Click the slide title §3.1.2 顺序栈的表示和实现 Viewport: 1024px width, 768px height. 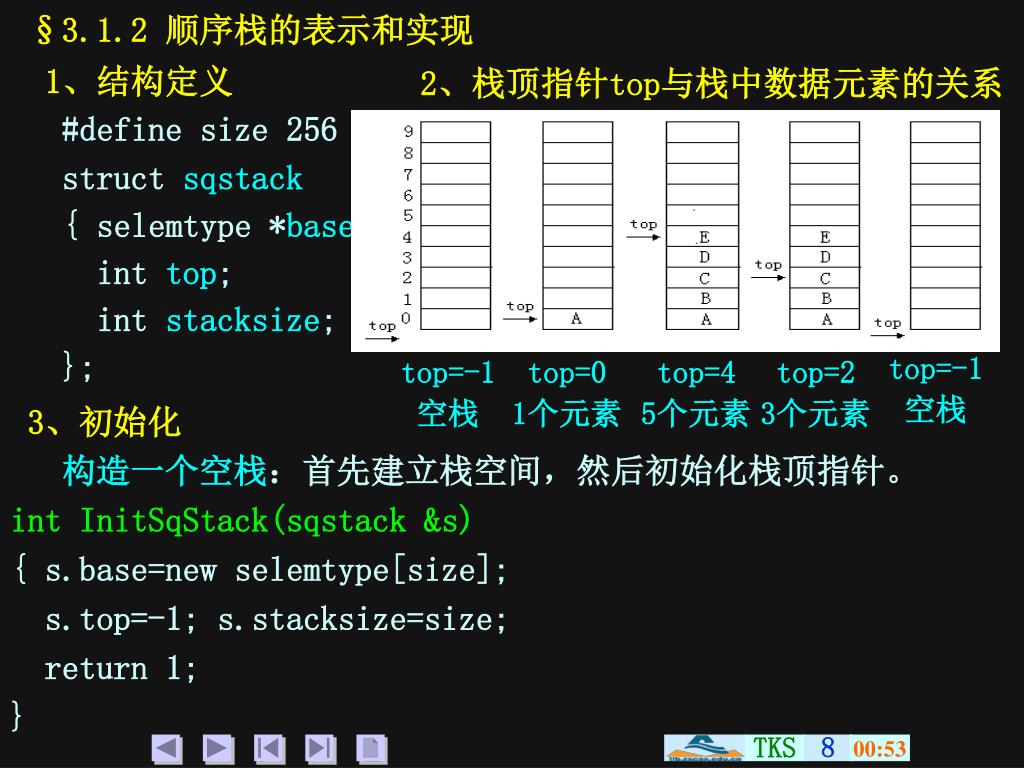pyautogui.click(x=254, y=31)
